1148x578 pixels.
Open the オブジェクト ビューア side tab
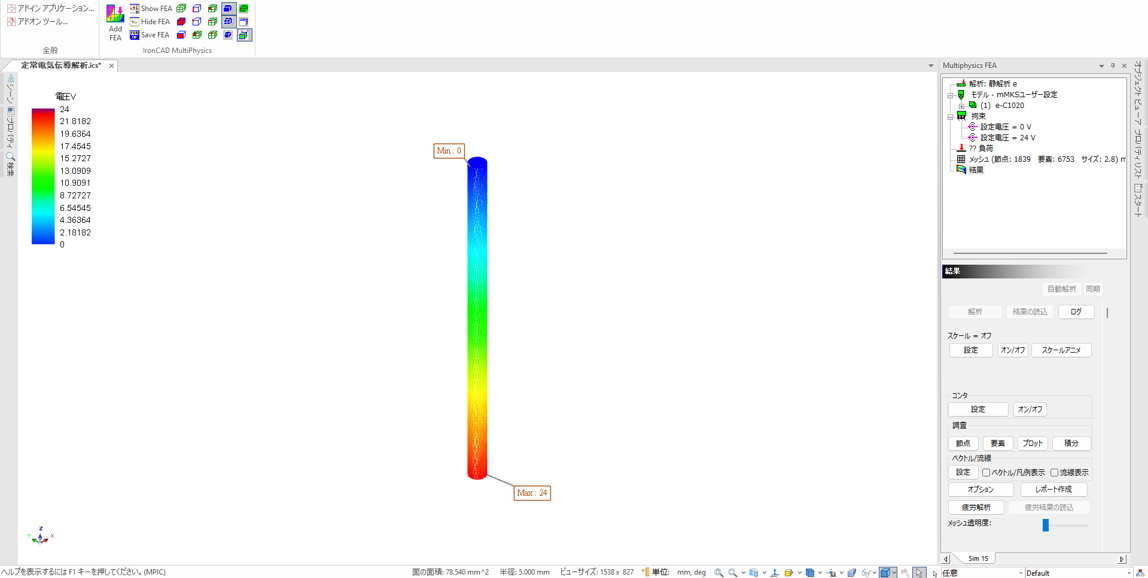point(1138,94)
